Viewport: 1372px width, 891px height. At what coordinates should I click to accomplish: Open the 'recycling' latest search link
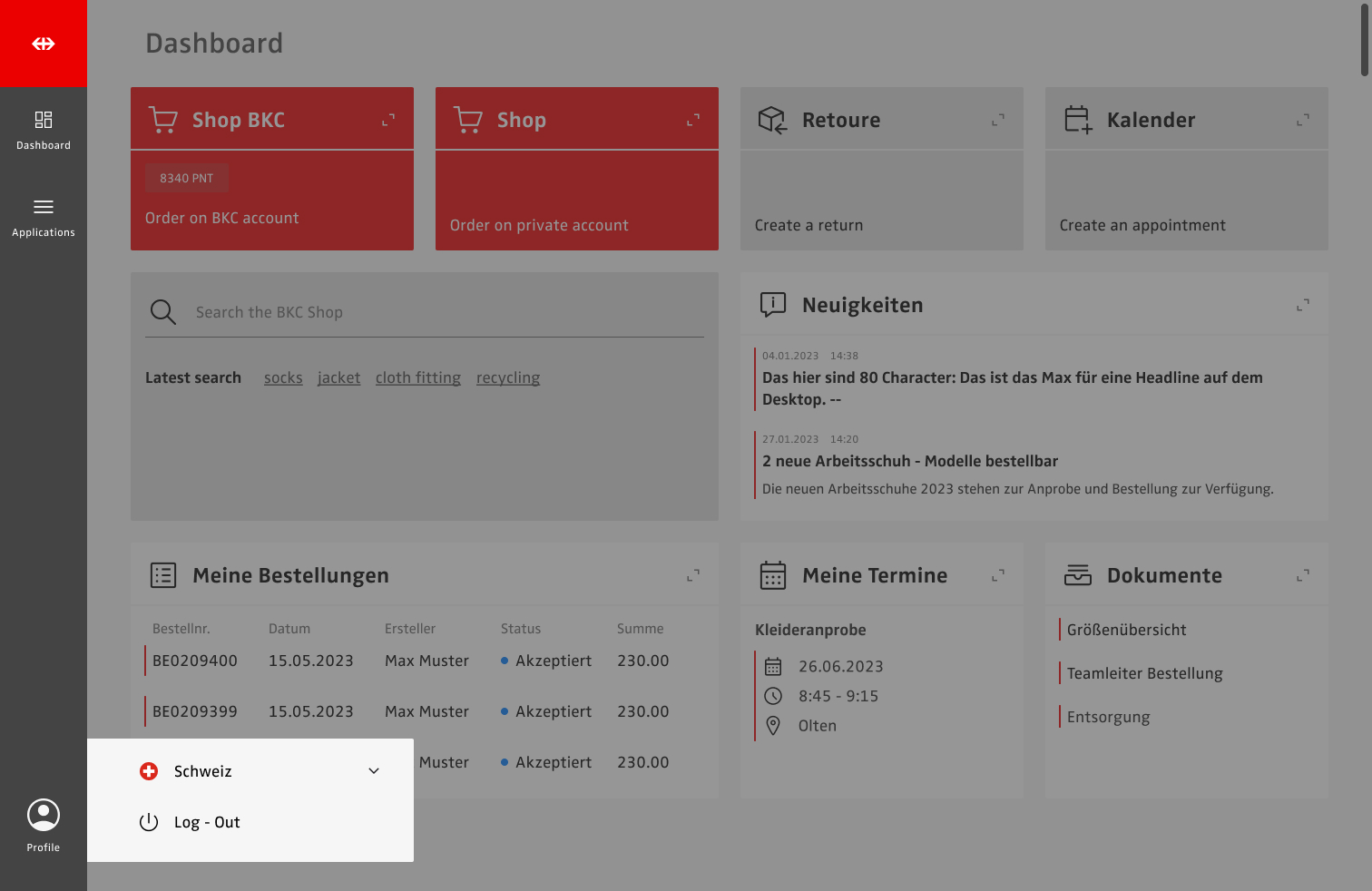point(507,377)
